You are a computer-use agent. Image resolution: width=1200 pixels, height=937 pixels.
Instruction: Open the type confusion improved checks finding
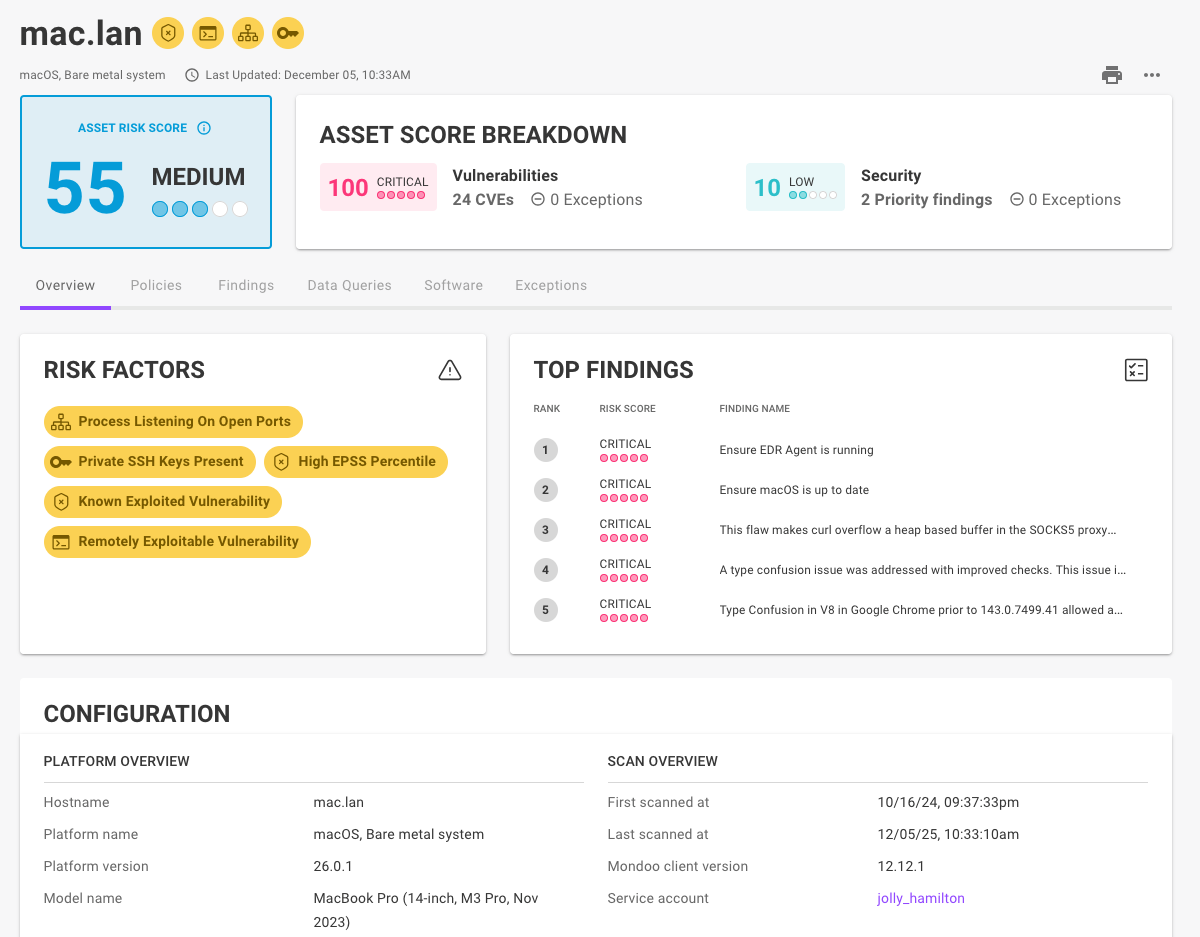click(x=922, y=570)
